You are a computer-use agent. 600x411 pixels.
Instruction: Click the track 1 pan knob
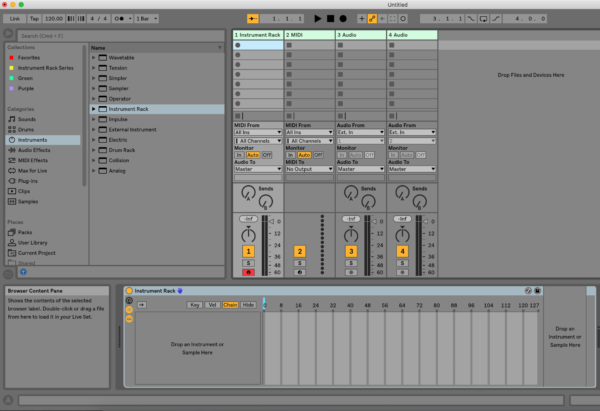(x=248, y=235)
